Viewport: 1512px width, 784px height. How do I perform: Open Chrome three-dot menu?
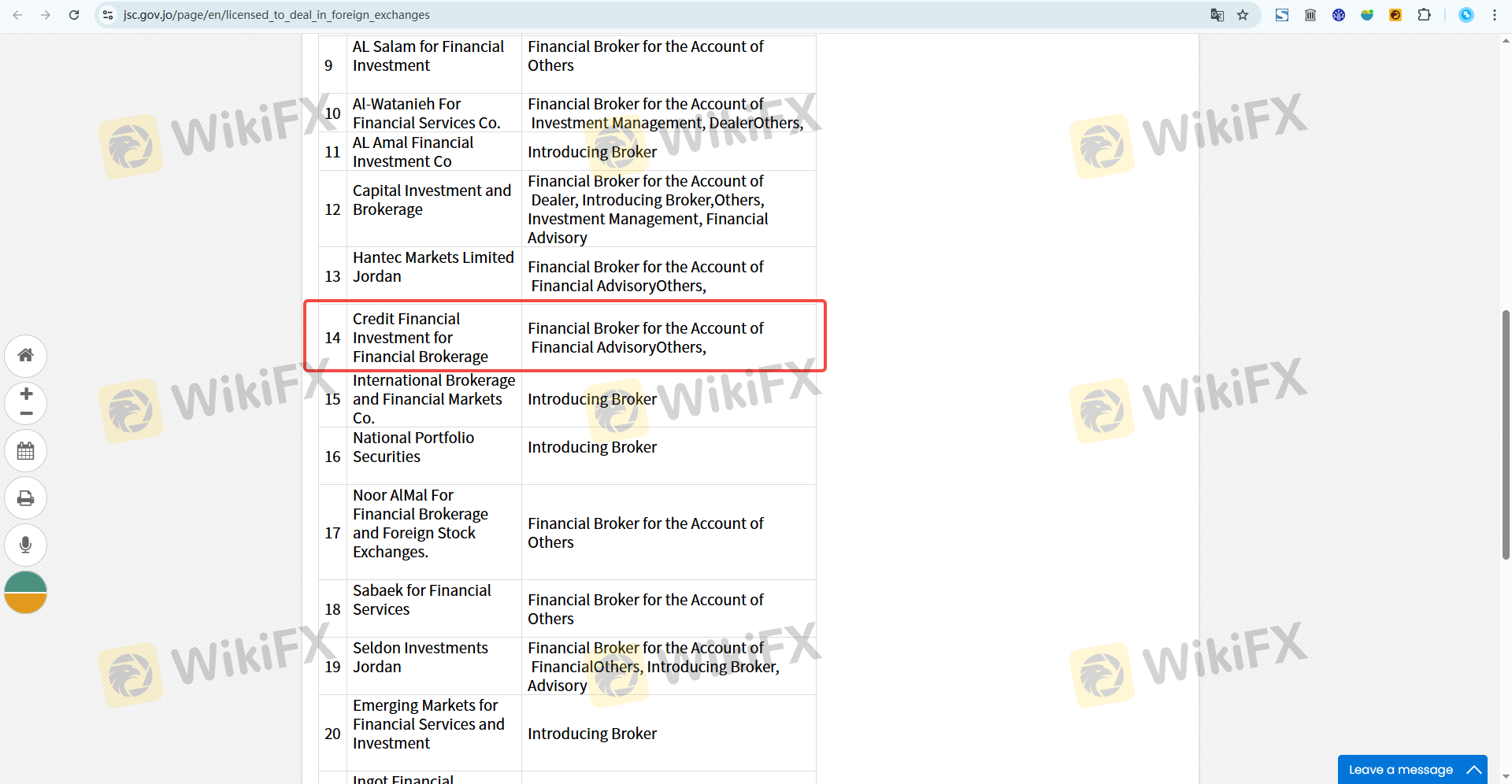pos(1495,15)
